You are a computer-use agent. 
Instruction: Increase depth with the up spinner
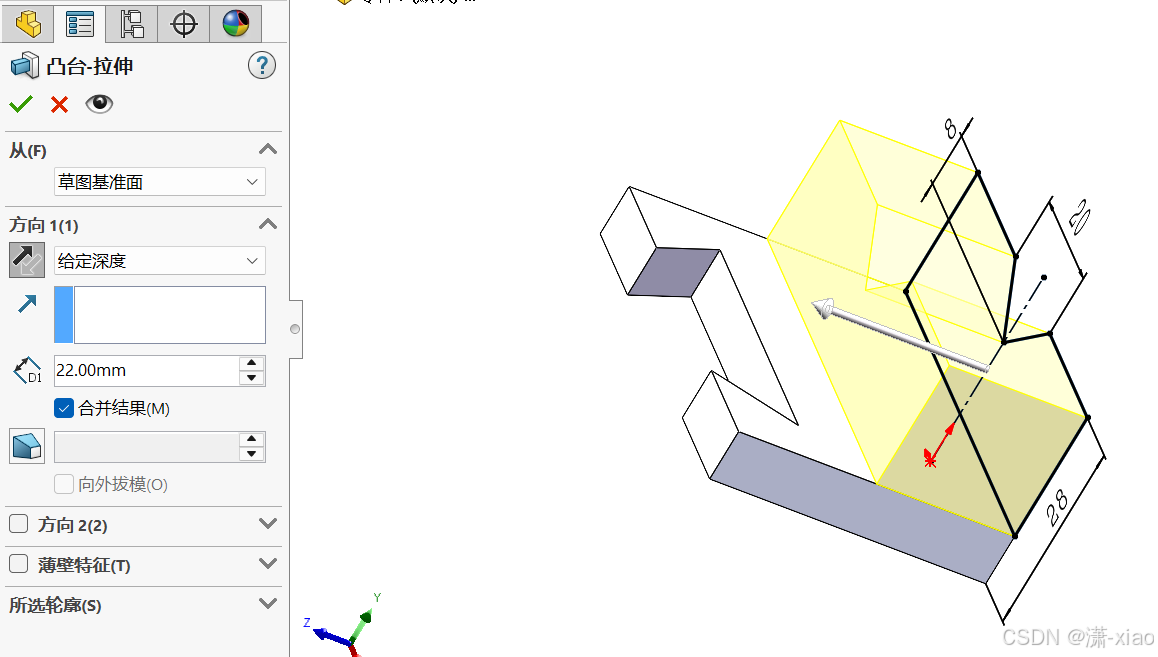pyautogui.click(x=252, y=363)
